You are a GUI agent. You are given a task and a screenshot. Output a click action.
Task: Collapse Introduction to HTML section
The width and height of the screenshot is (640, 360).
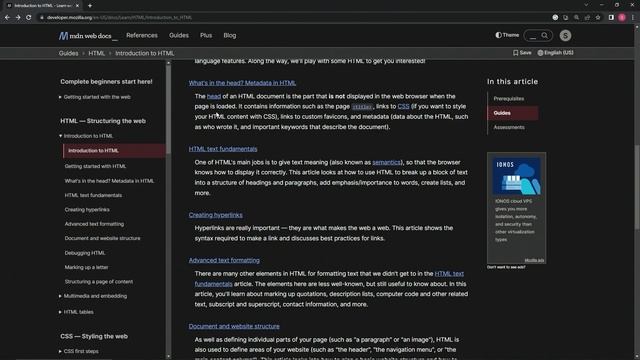86,136
